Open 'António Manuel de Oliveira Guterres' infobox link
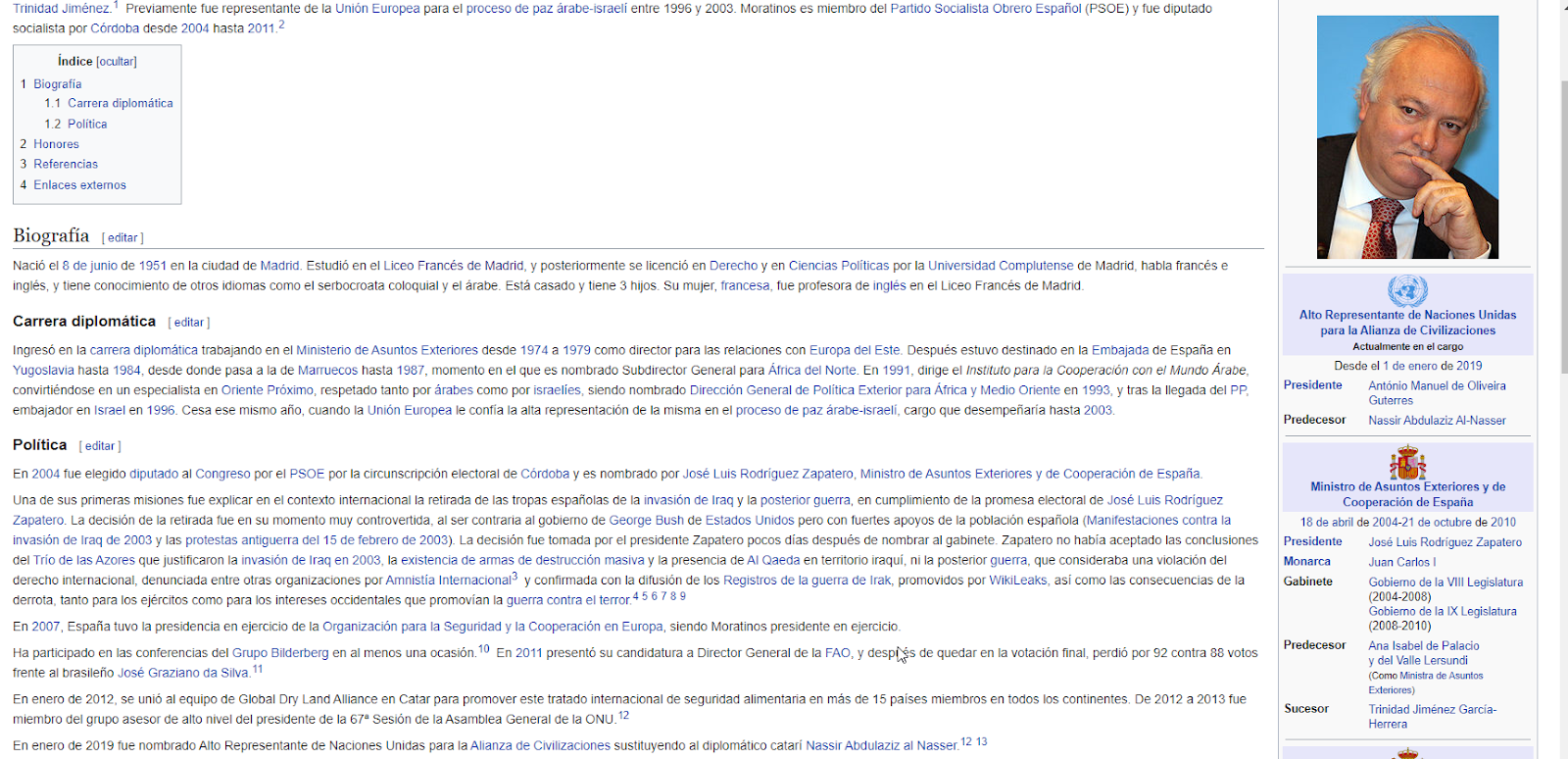1568x759 pixels. [x=1437, y=393]
